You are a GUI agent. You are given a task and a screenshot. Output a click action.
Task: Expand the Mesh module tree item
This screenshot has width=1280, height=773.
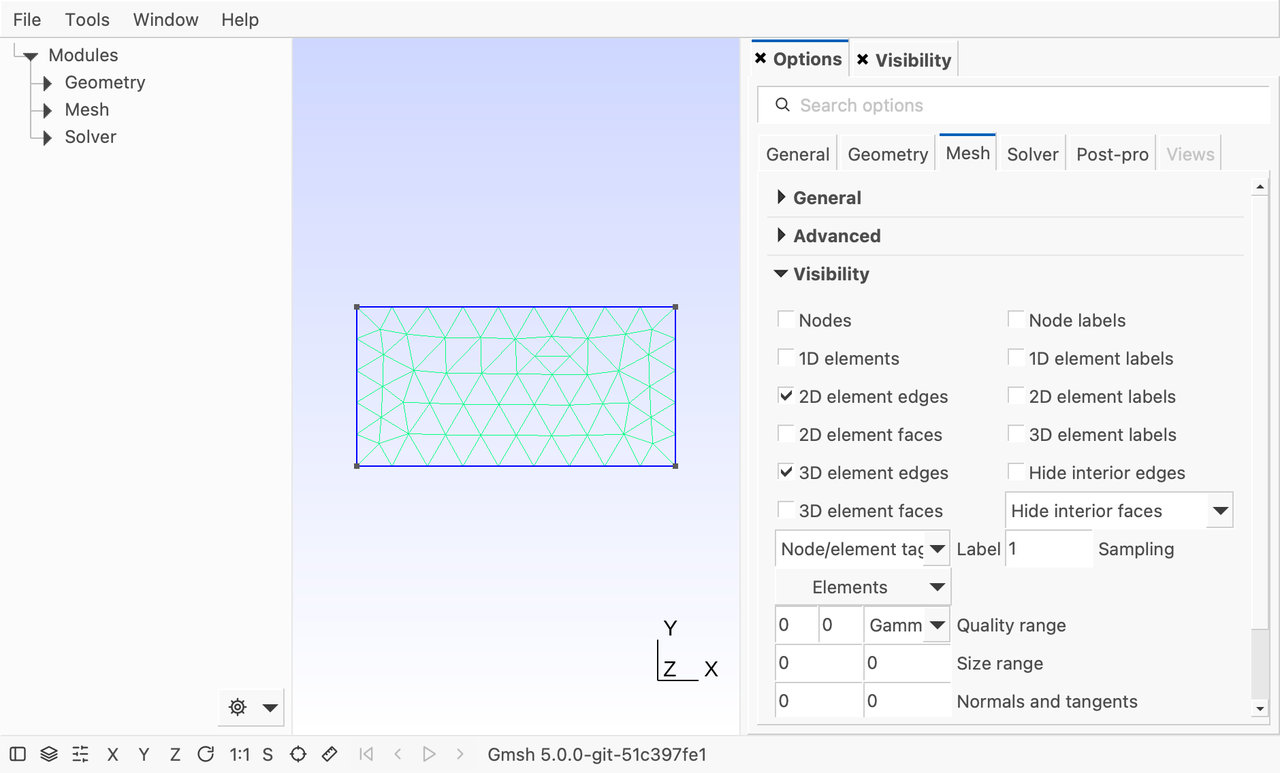tap(46, 110)
